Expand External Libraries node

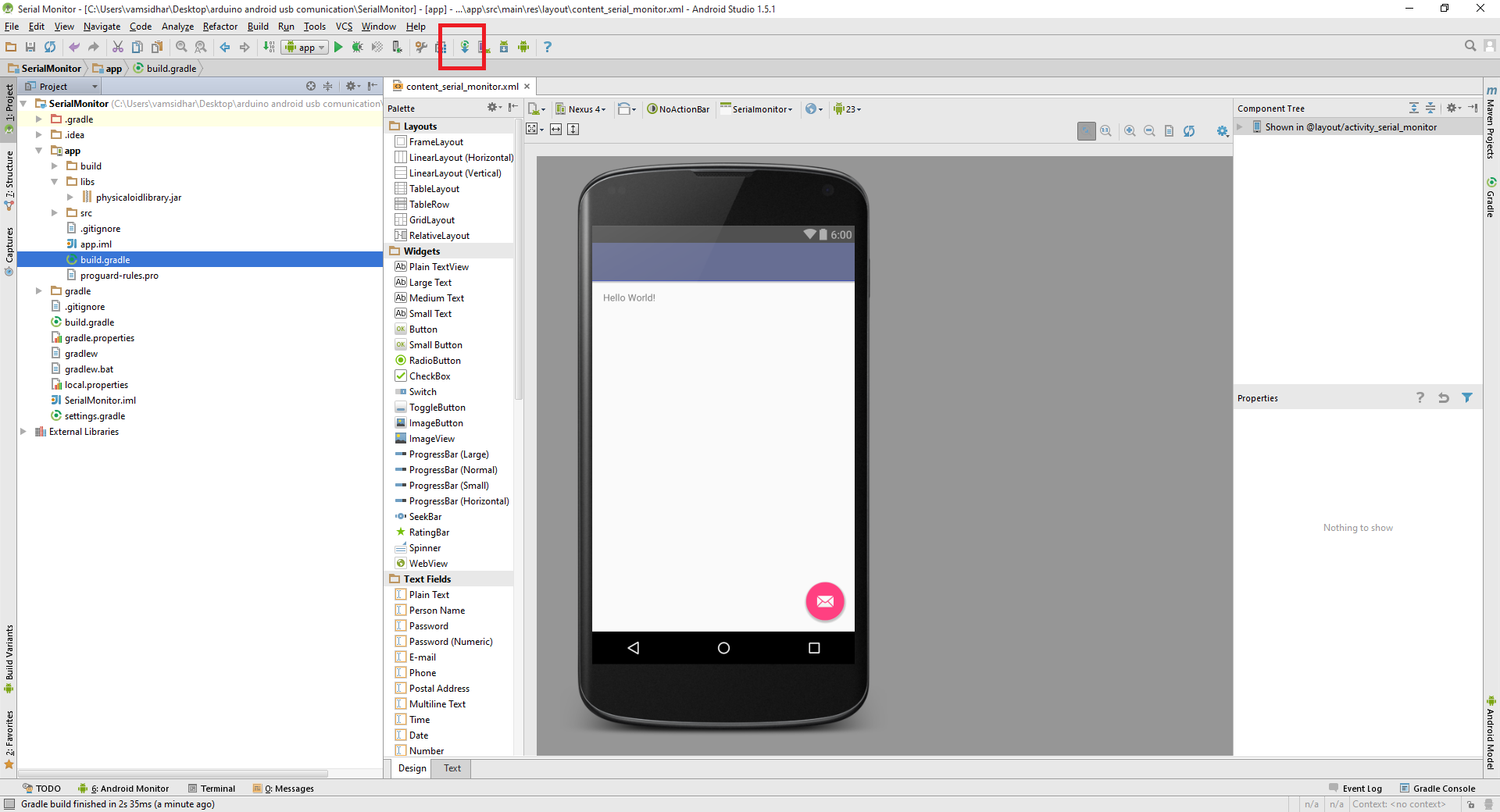click(x=23, y=432)
